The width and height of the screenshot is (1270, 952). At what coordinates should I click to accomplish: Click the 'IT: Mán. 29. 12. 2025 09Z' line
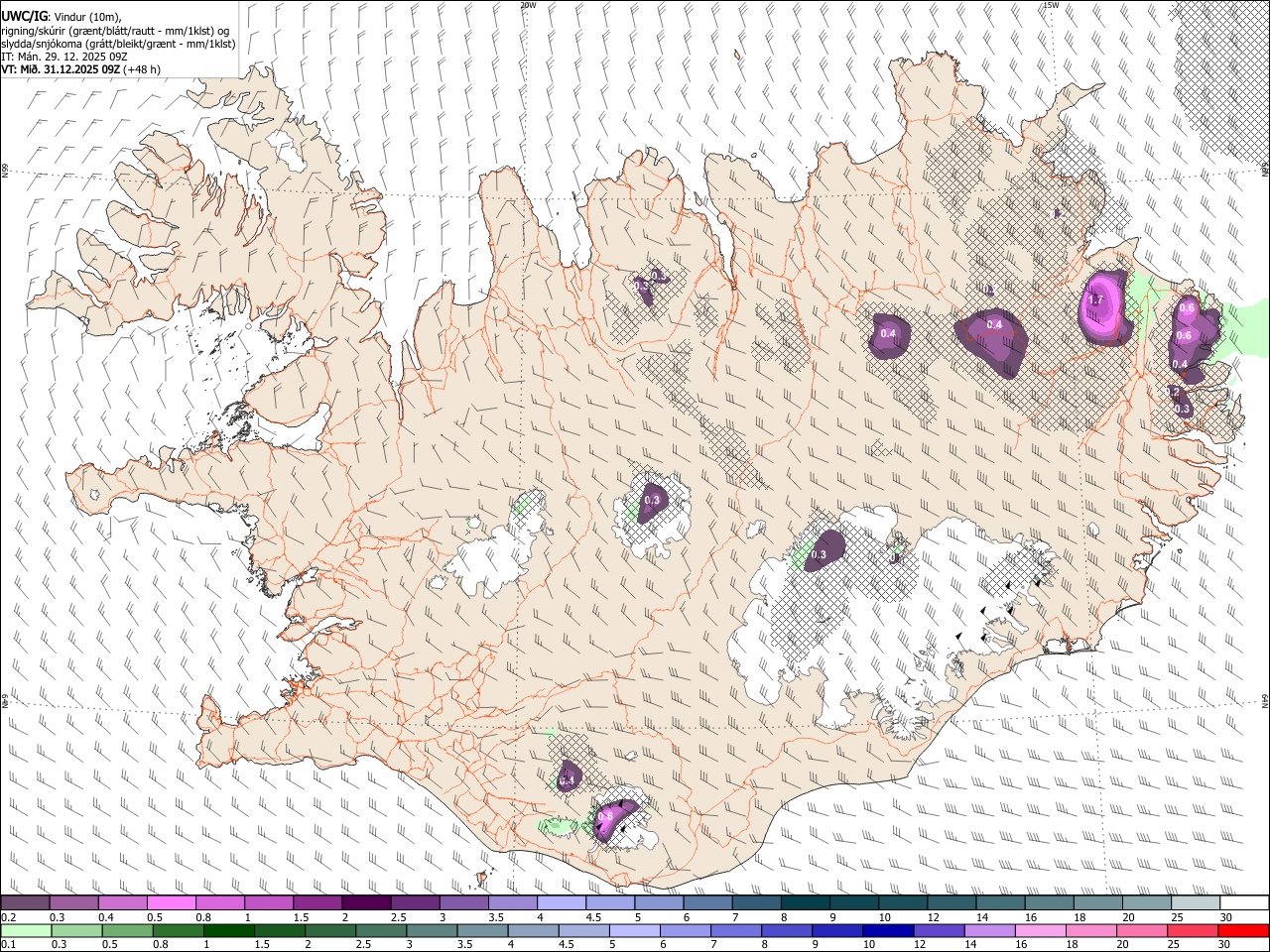(x=64, y=57)
